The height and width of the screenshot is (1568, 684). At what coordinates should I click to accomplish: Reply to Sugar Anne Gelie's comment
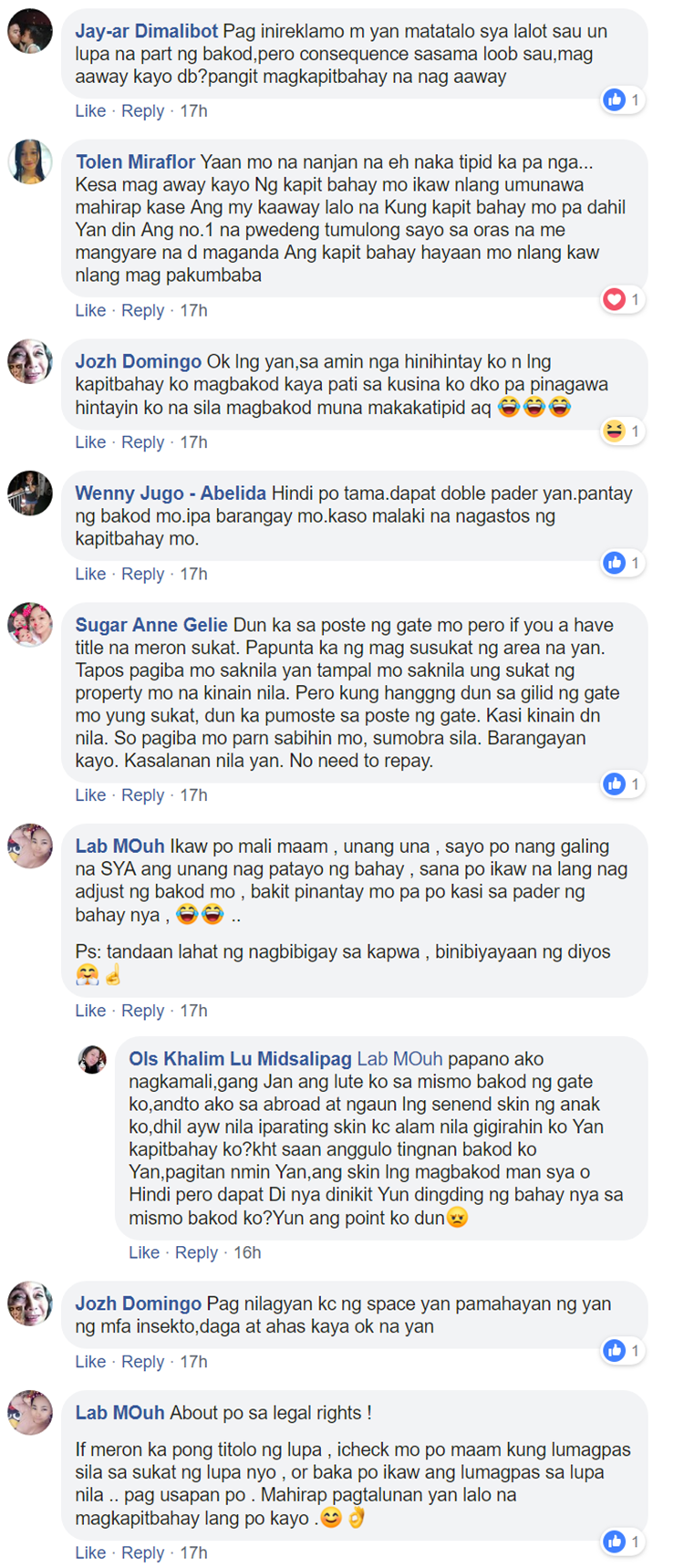142,794
